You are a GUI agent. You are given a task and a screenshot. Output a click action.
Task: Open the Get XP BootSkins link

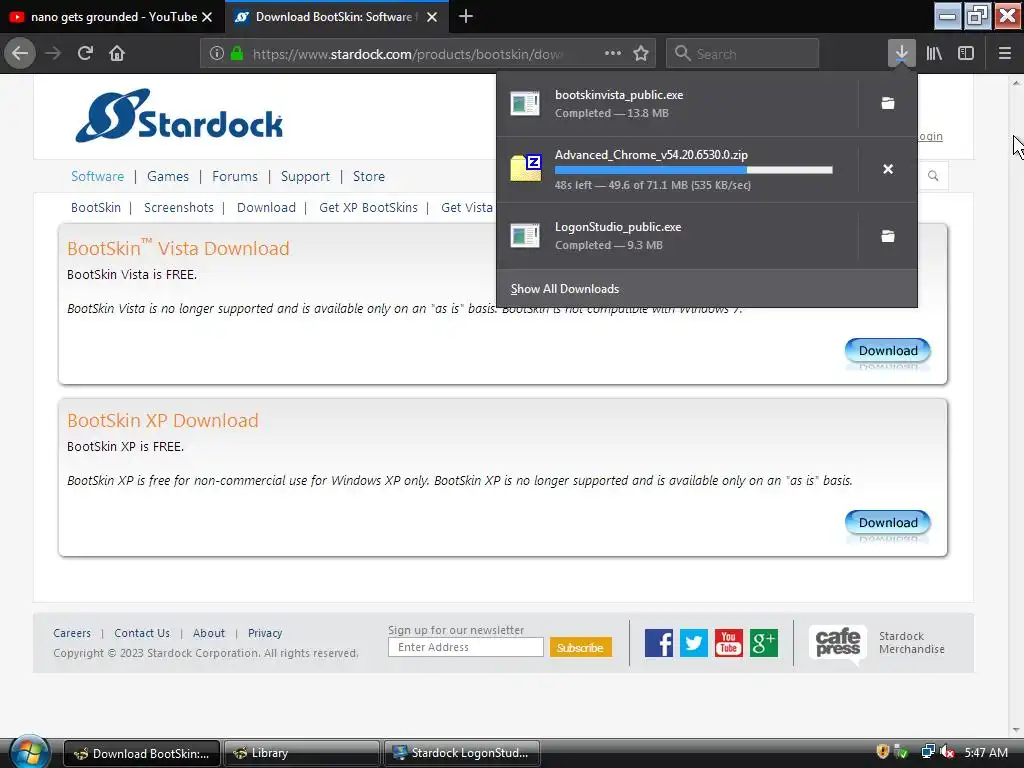tap(368, 208)
